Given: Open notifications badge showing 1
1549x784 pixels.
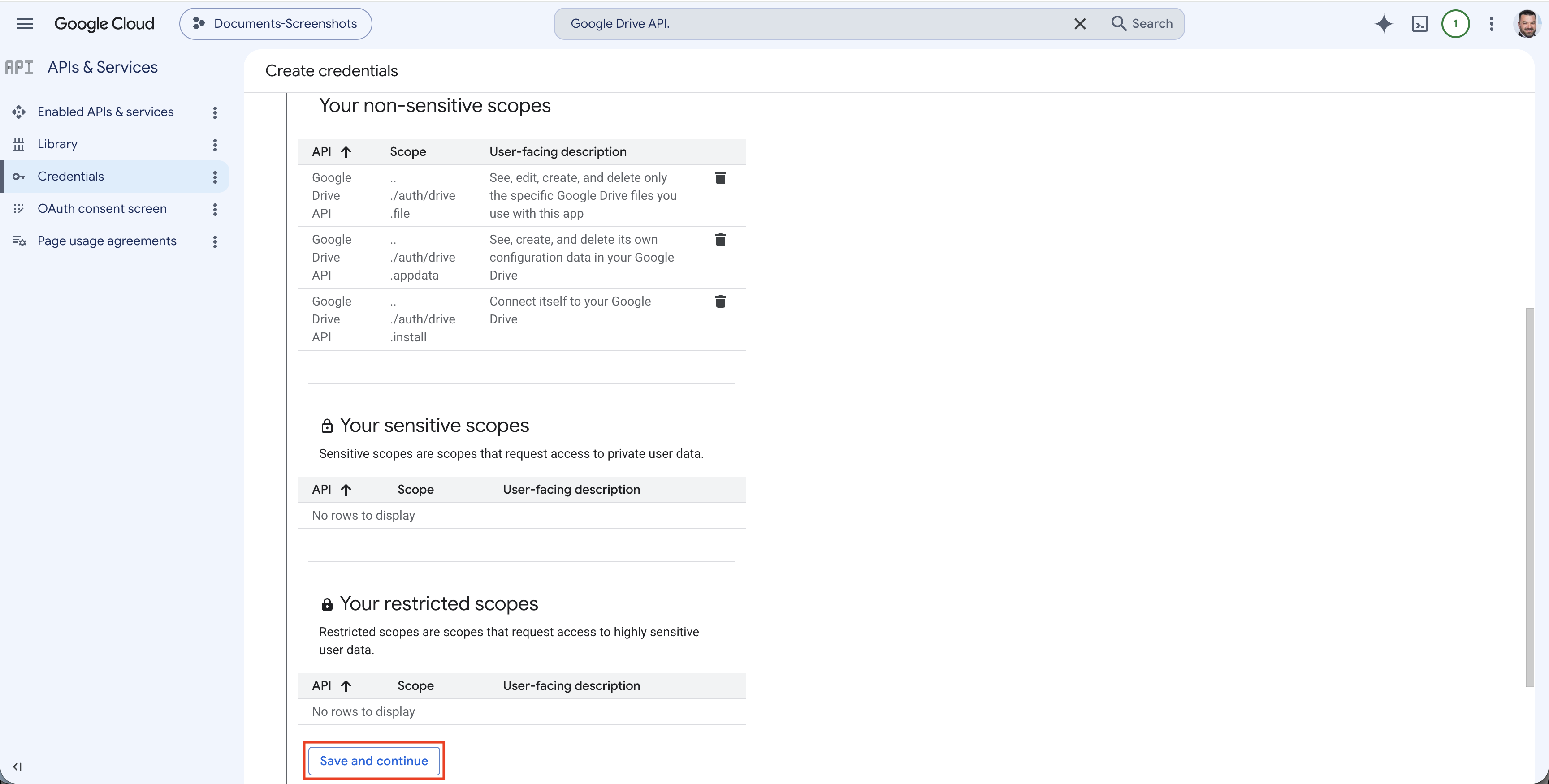Looking at the screenshot, I should (x=1455, y=23).
